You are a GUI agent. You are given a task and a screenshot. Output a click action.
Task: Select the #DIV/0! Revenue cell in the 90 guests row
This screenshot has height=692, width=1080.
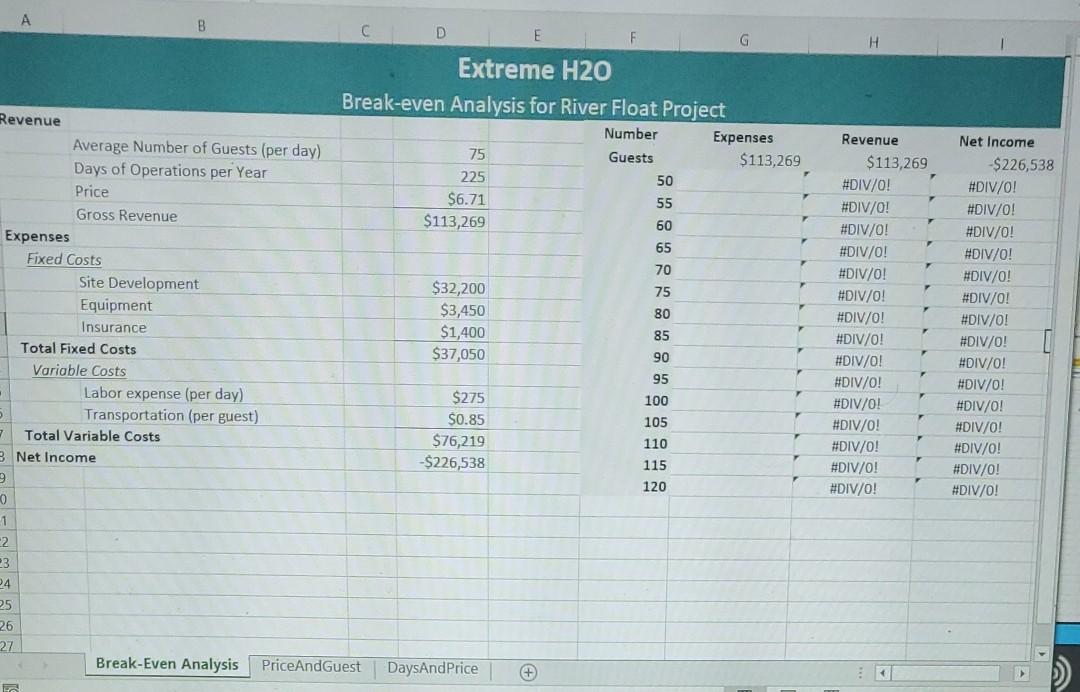[x=858, y=360]
